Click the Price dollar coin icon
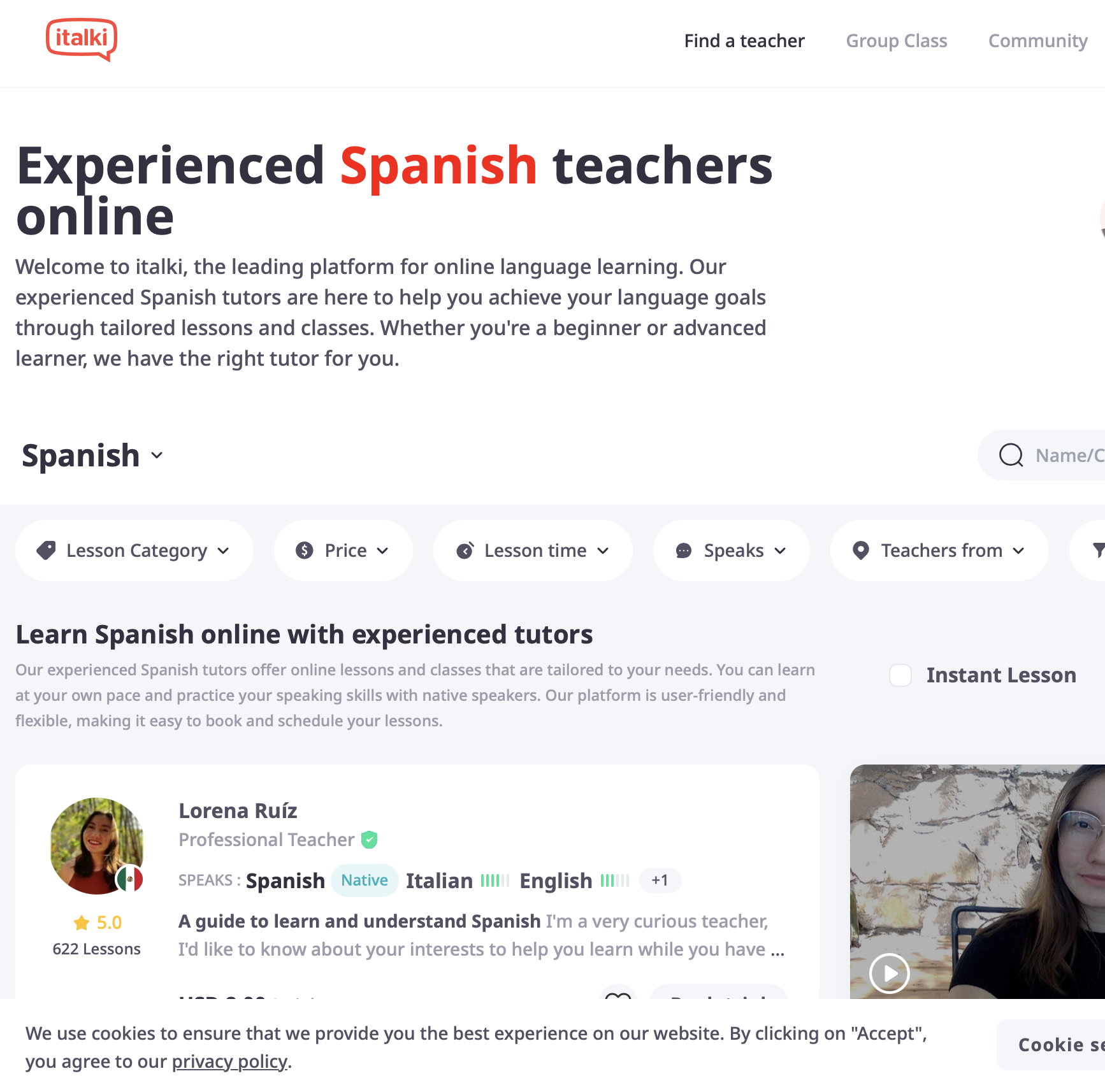1105x1092 pixels. pyautogui.click(x=305, y=550)
